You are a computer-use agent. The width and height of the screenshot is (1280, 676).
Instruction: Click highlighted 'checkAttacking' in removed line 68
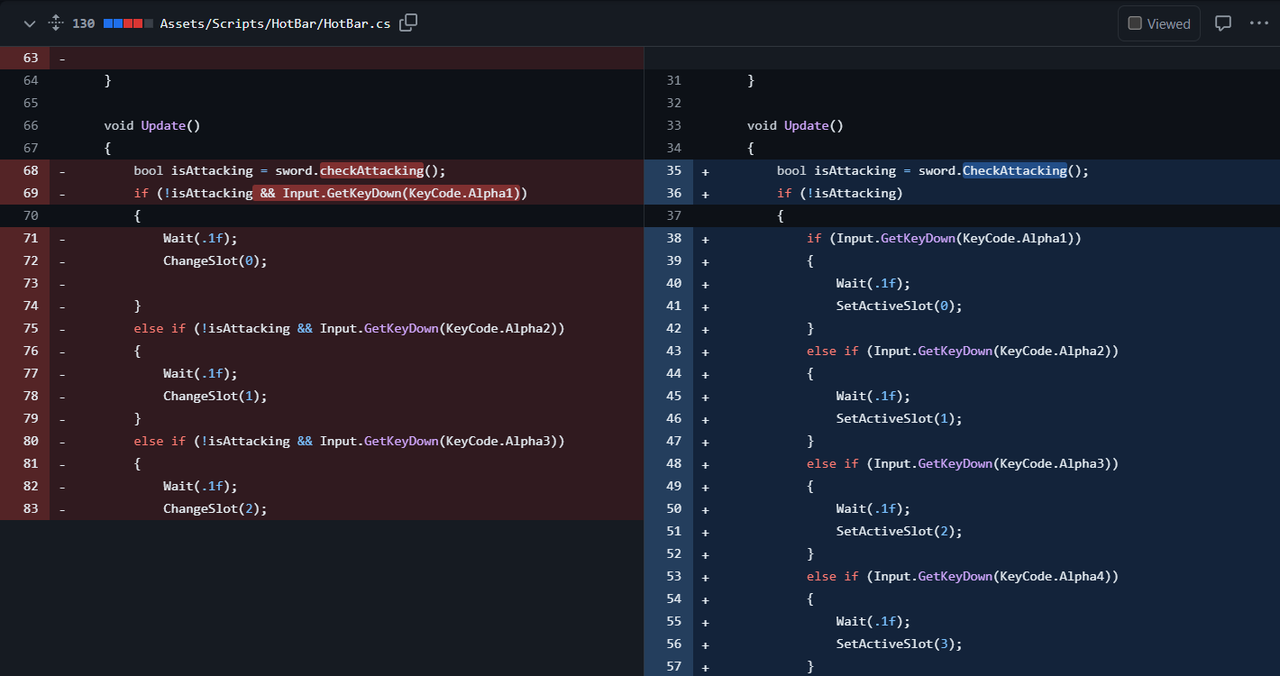(372, 171)
